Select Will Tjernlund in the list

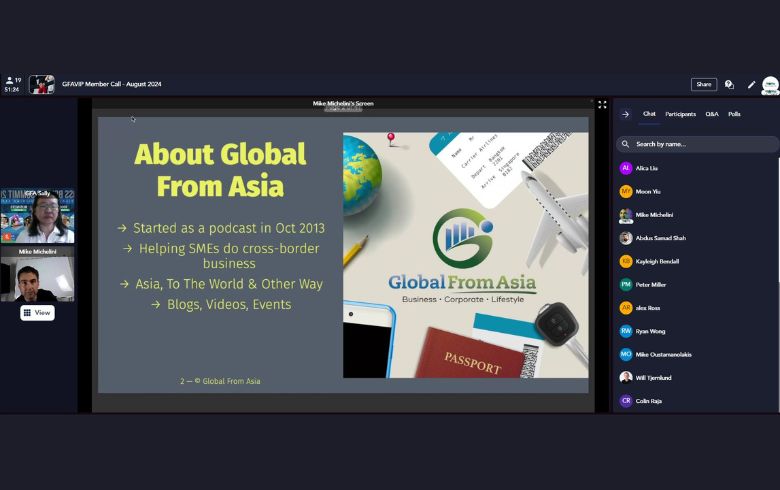(x=655, y=377)
